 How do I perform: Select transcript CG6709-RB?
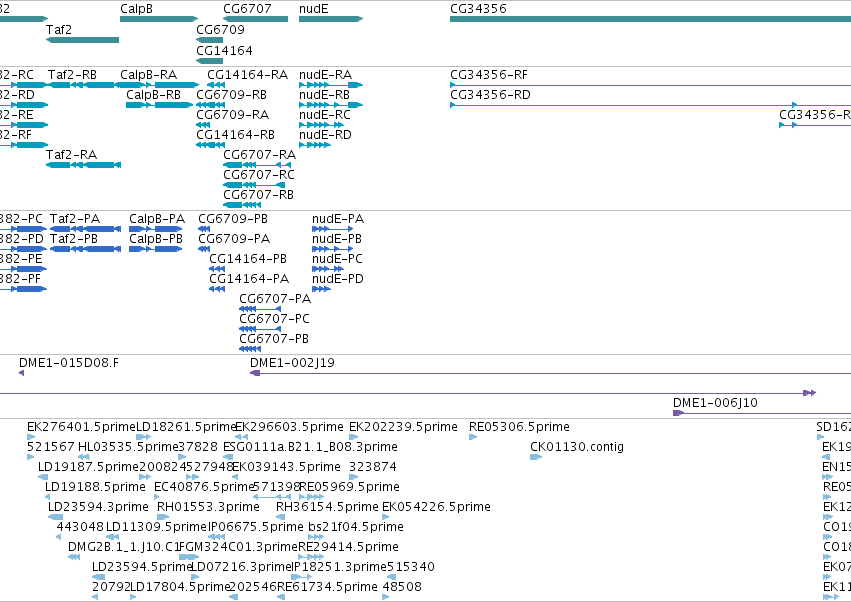[232, 94]
